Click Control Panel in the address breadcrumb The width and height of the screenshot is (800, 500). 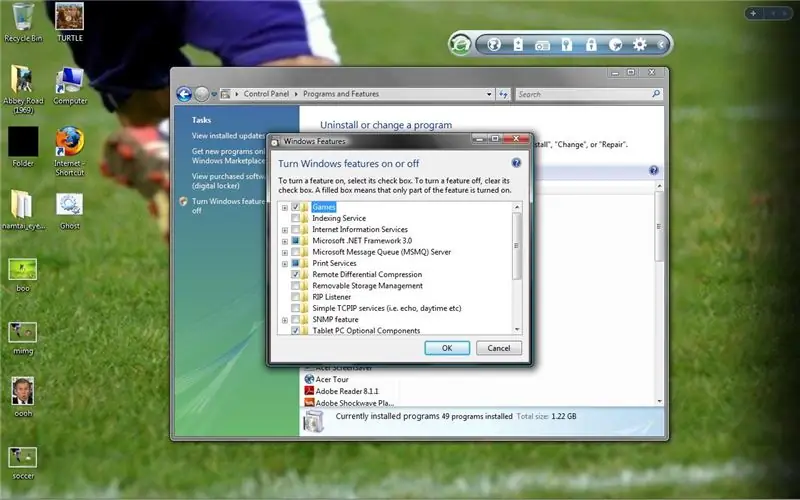266,94
